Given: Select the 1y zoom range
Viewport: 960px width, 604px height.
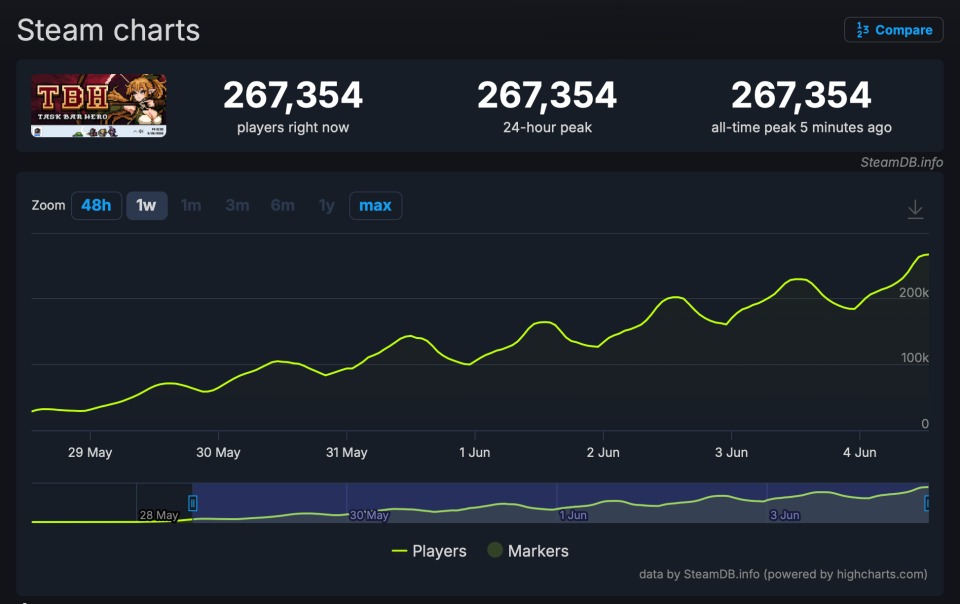Looking at the screenshot, I should pyautogui.click(x=326, y=206).
